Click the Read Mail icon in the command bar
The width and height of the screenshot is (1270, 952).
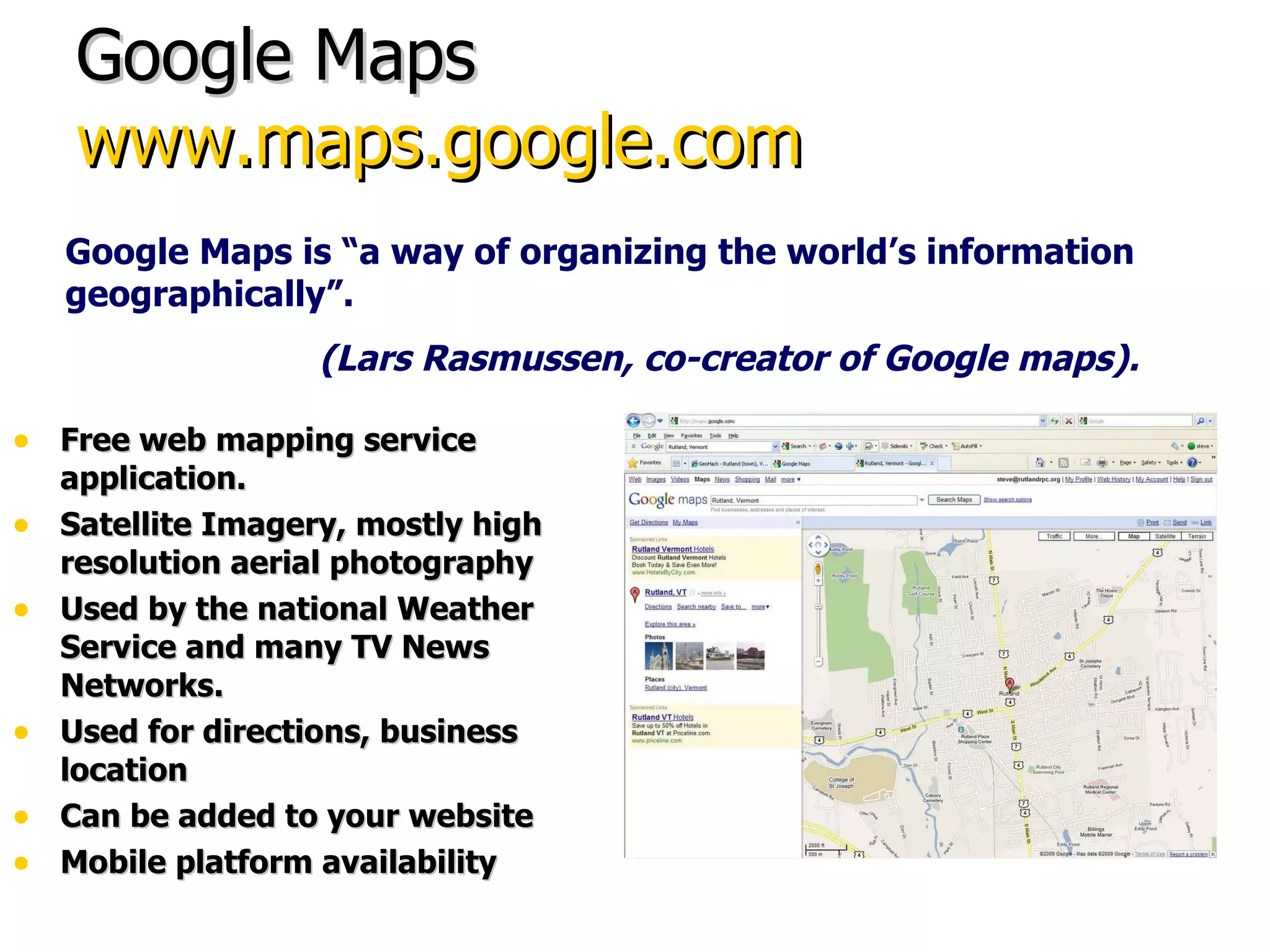[x=1086, y=462]
